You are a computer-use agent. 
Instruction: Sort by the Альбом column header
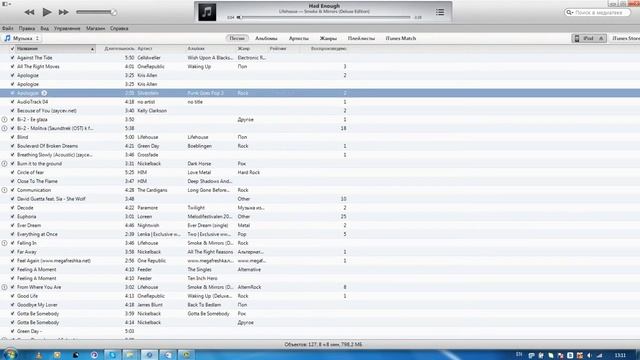[x=196, y=49]
